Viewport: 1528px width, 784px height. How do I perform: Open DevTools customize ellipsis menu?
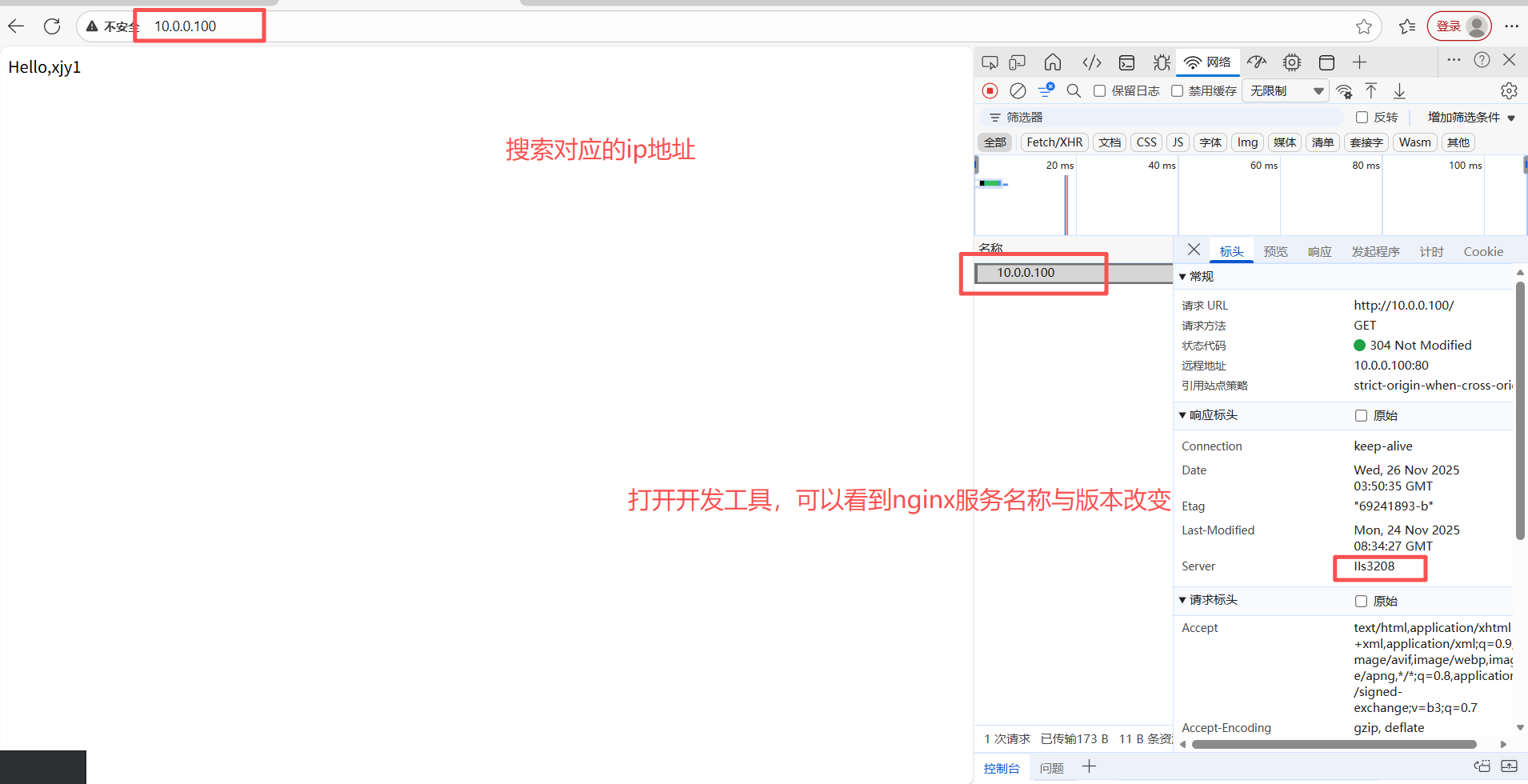click(x=1454, y=60)
